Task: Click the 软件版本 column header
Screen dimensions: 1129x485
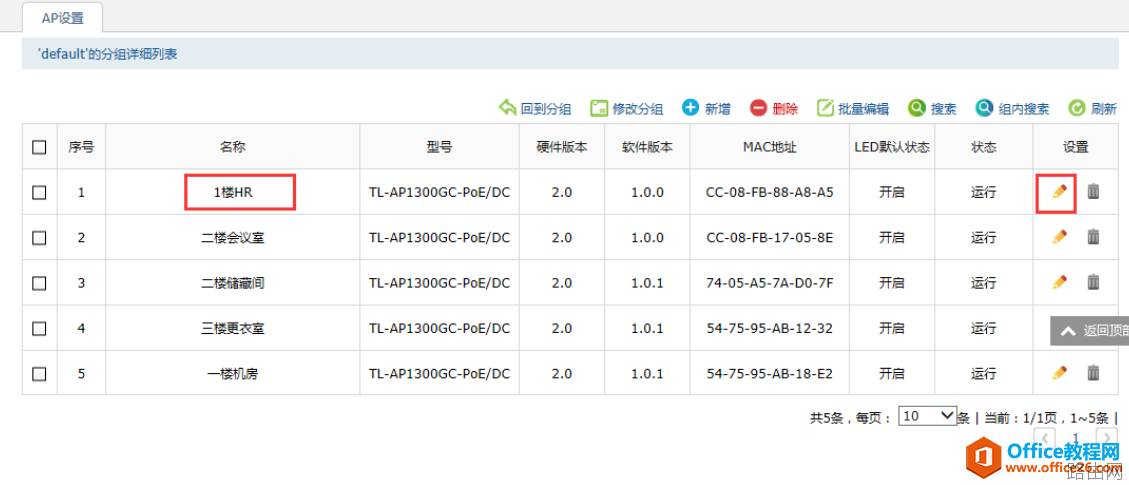Action: (647, 147)
